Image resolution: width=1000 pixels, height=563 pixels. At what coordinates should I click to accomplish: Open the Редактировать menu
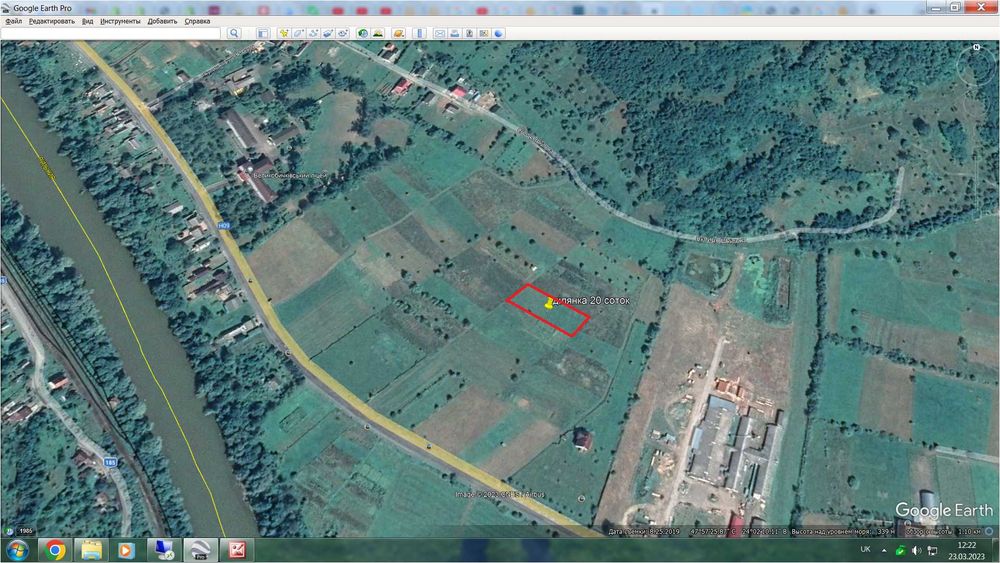(x=52, y=21)
